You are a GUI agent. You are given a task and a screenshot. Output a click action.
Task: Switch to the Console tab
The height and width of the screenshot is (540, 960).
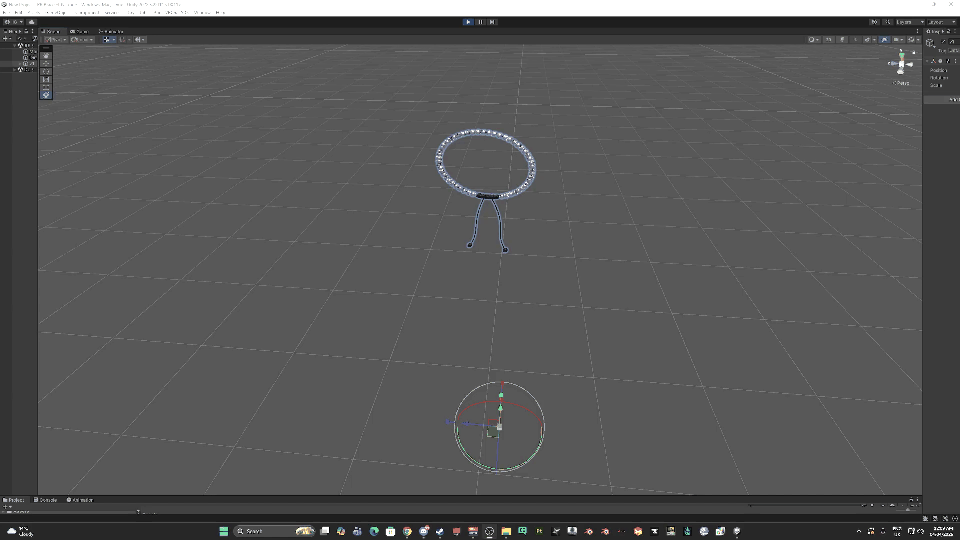(47, 500)
